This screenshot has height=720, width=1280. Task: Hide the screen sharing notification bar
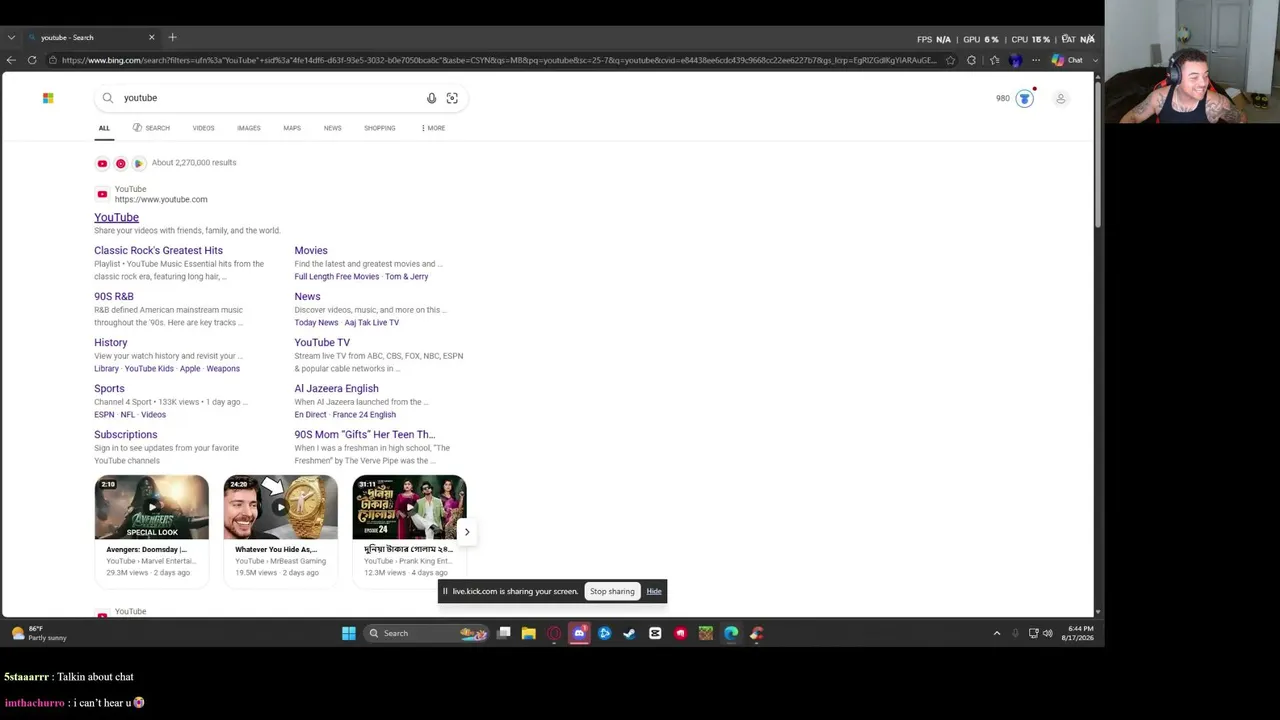[654, 592]
